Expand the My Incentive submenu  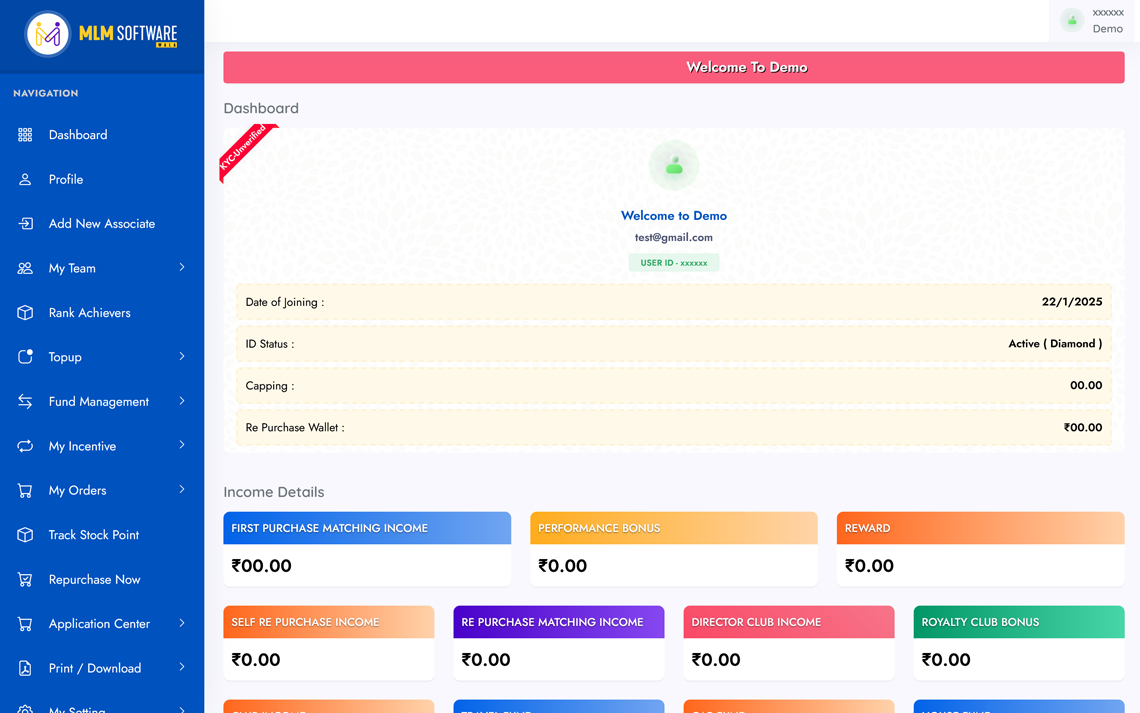click(182, 446)
